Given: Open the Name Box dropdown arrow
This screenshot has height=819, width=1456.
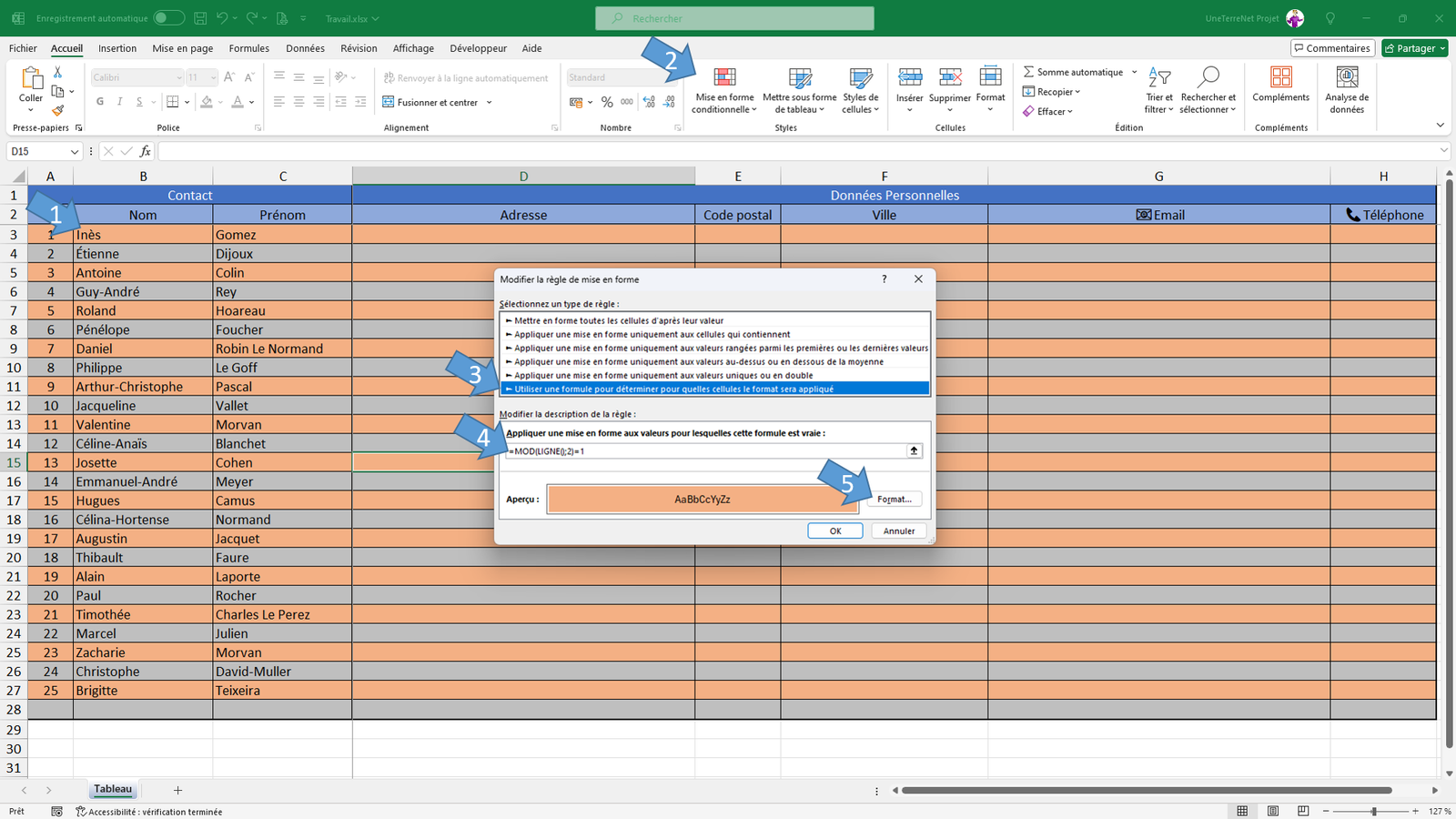Looking at the screenshot, I should (x=74, y=151).
